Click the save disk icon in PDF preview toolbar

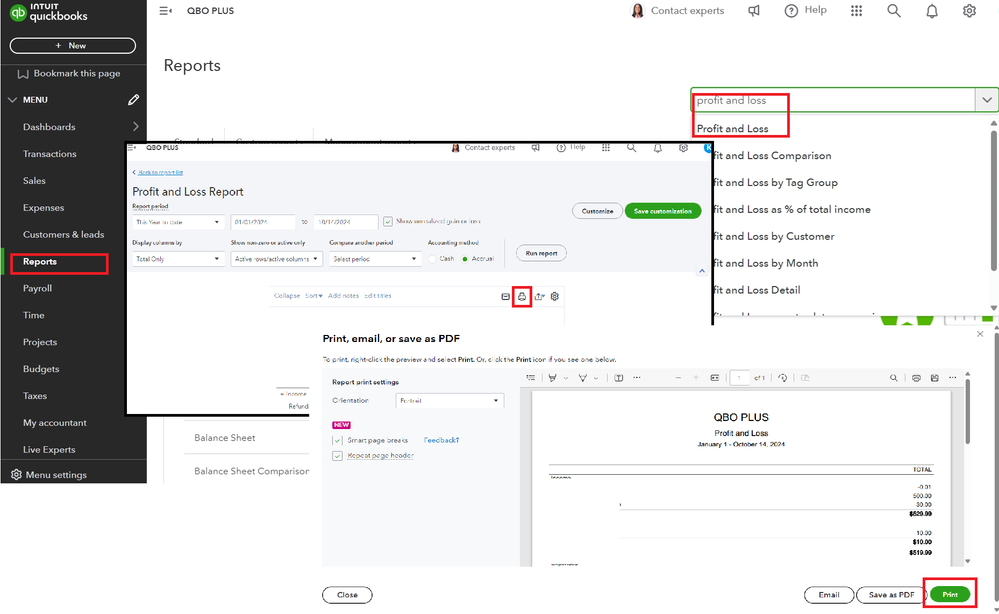click(x=935, y=378)
